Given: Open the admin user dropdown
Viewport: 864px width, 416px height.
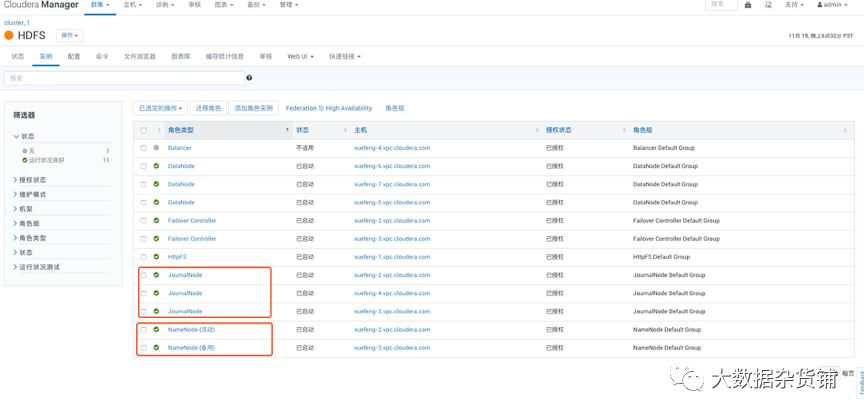Looking at the screenshot, I should (x=836, y=5).
